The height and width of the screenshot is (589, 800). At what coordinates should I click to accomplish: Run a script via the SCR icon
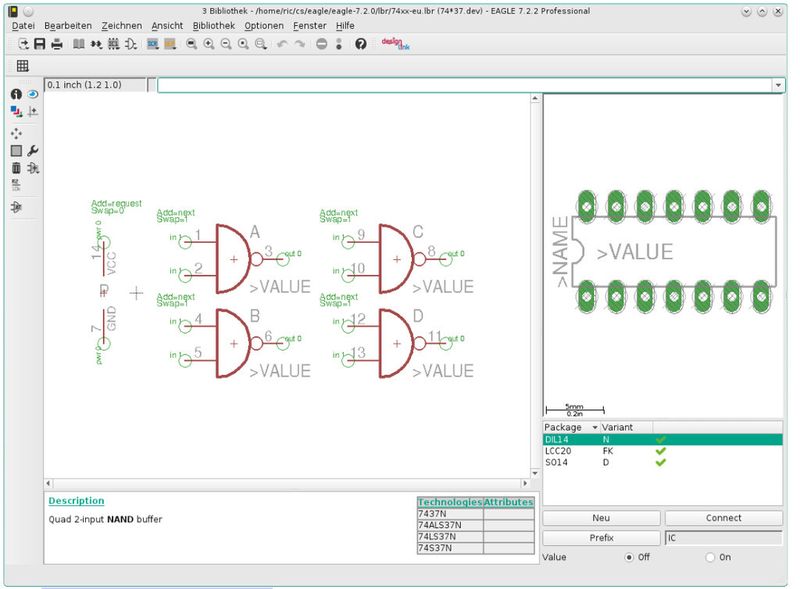[153, 44]
